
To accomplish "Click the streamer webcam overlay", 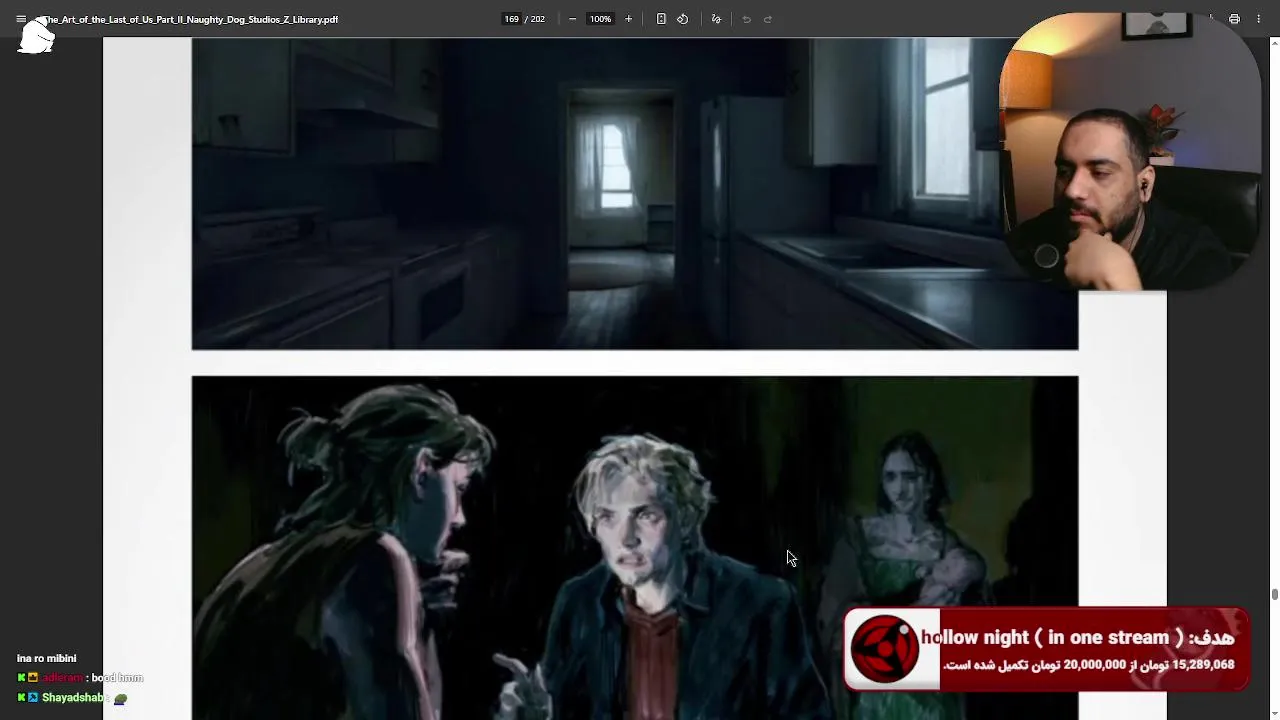I will tap(1130, 150).
